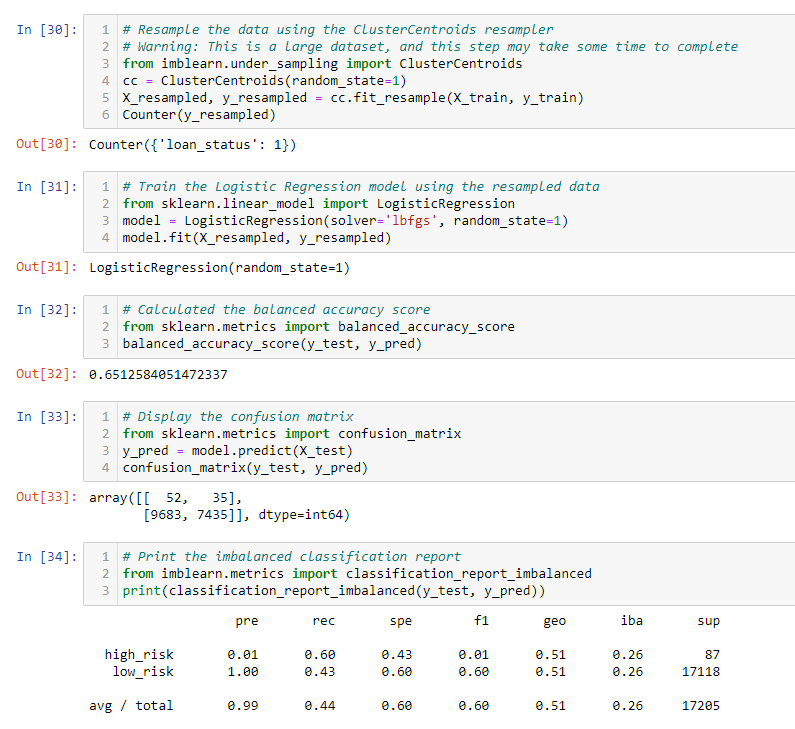795x729 pixels.
Task: Click the In [32]: prompt label
Action: click(47, 310)
